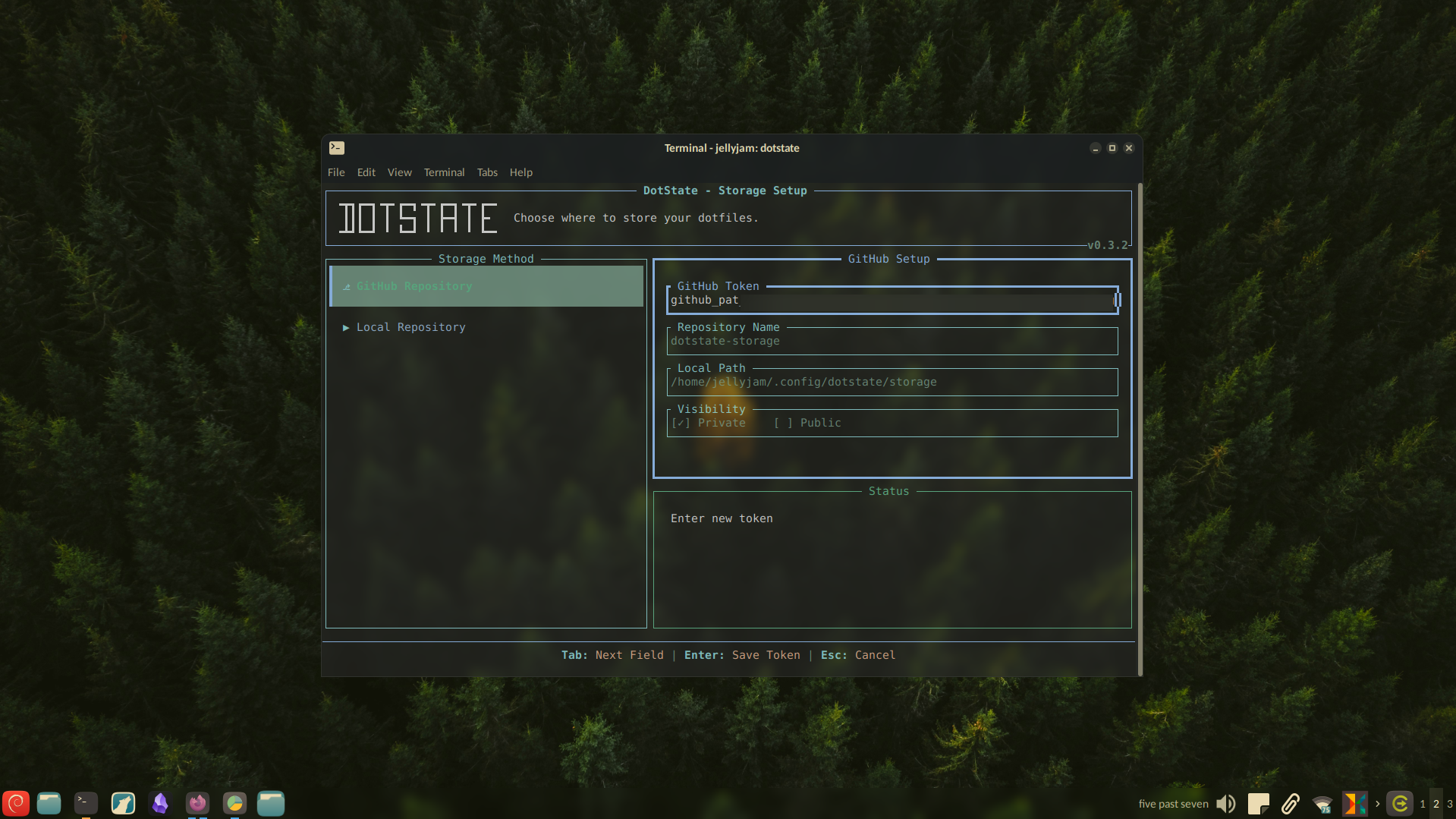Click the 'Enter new token' status text

[x=722, y=518]
